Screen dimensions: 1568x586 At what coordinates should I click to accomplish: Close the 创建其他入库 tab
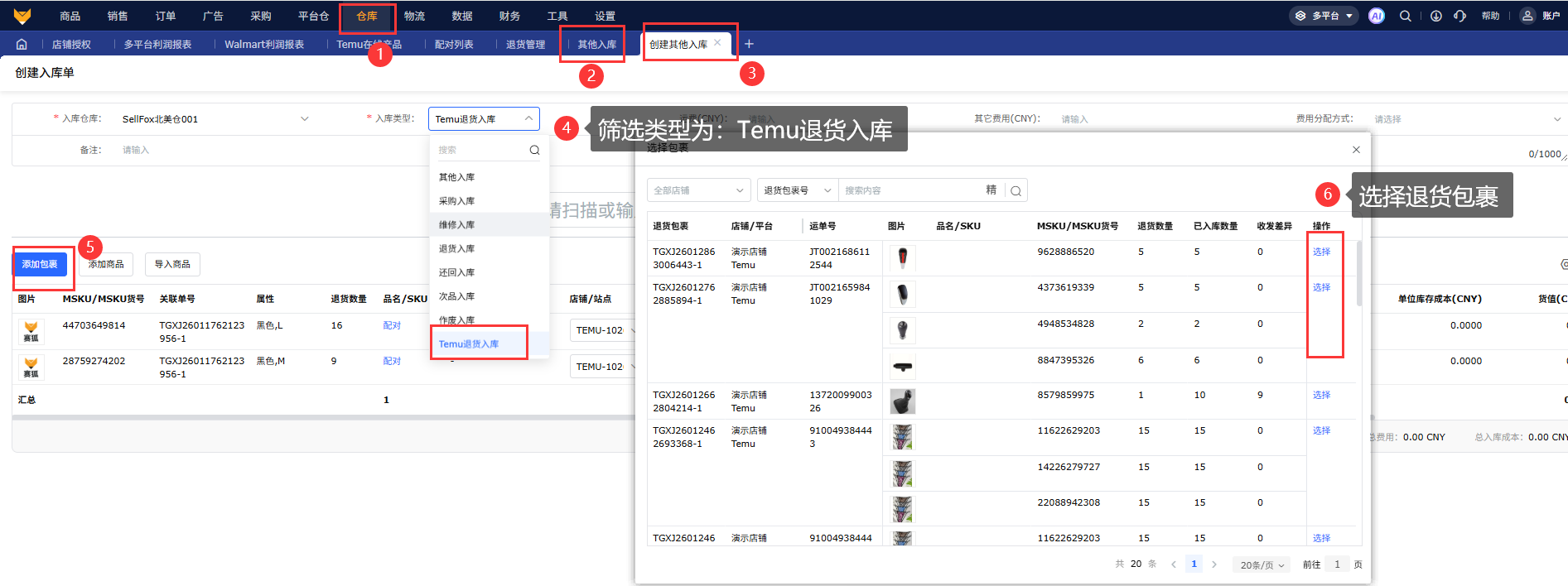[717, 43]
